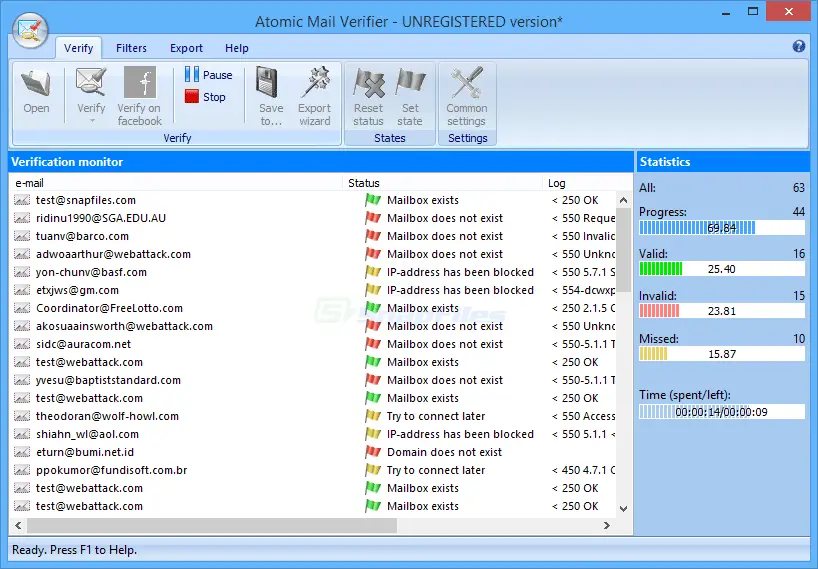The width and height of the screenshot is (818, 569).
Task: Open the help question mark icon
Action: click(x=798, y=46)
